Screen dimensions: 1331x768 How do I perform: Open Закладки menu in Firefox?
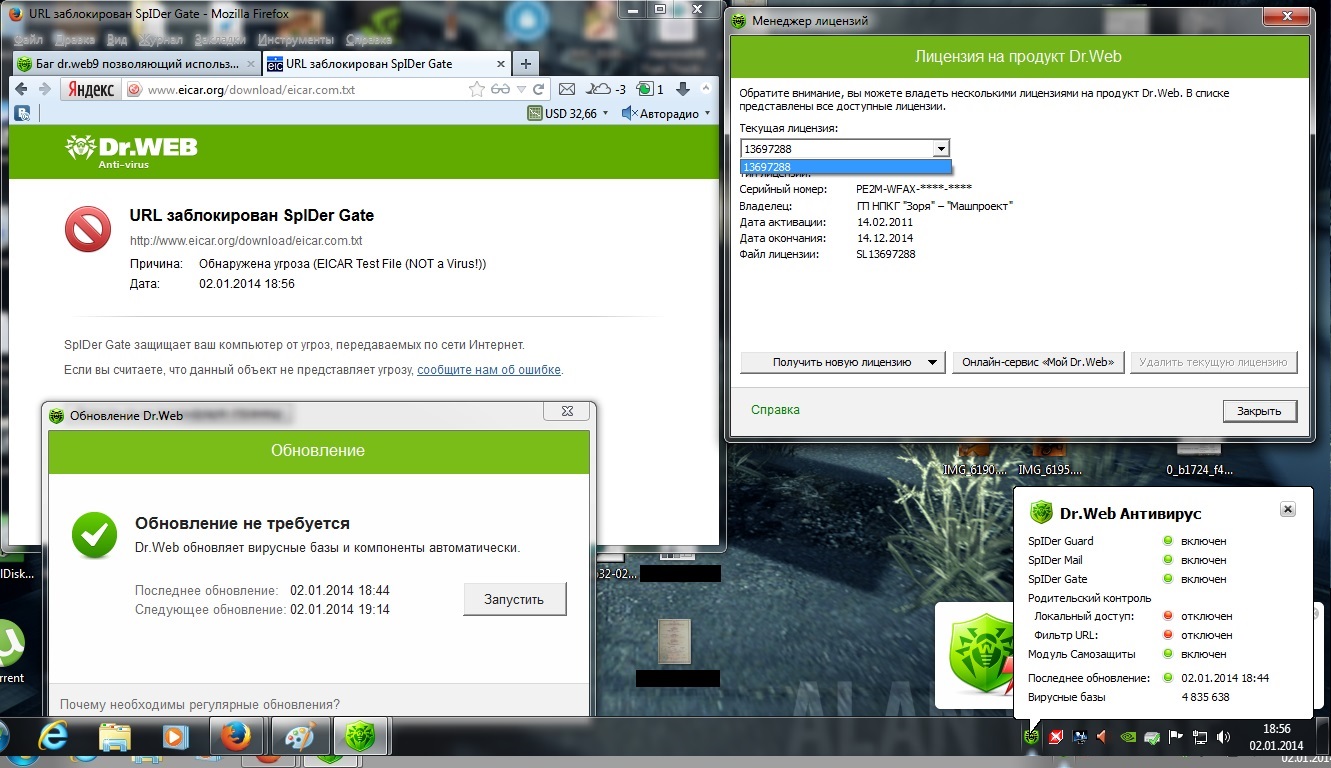[220, 40]
